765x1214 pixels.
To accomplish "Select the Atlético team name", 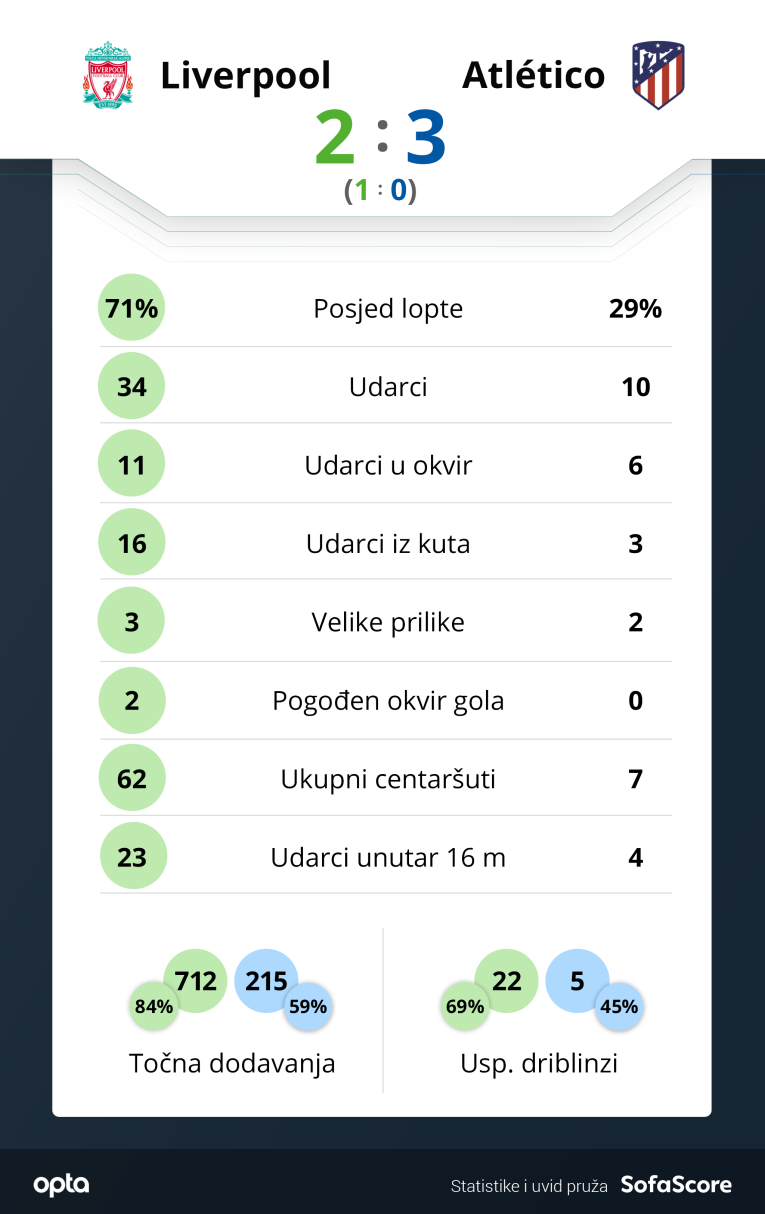I will 533,76.
